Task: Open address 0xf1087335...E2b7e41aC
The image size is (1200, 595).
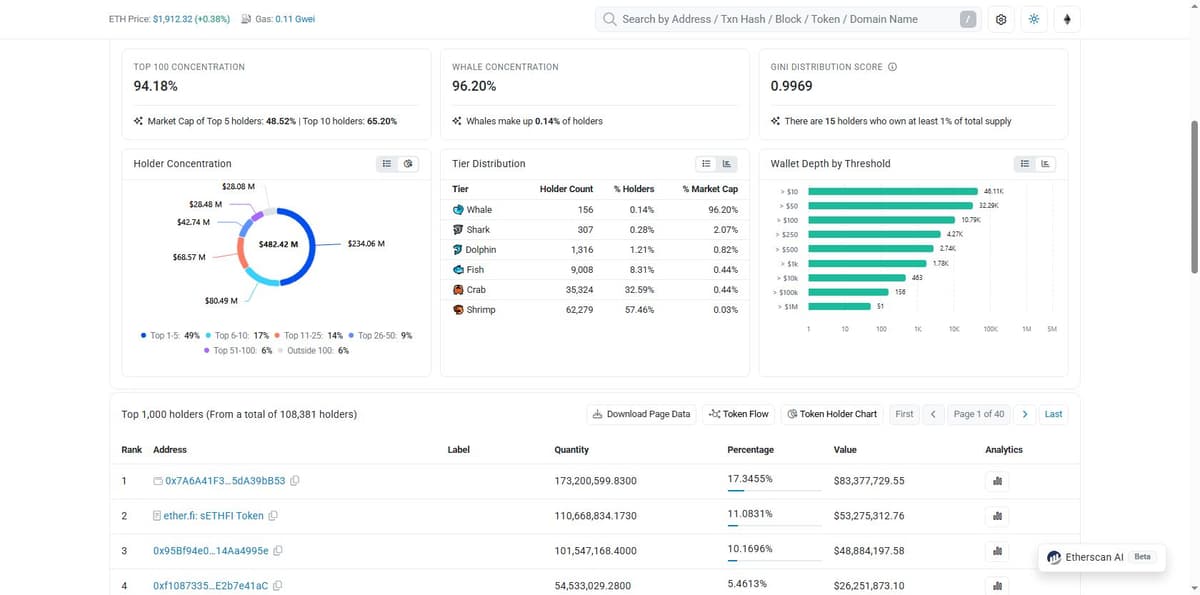Action: 211,586
